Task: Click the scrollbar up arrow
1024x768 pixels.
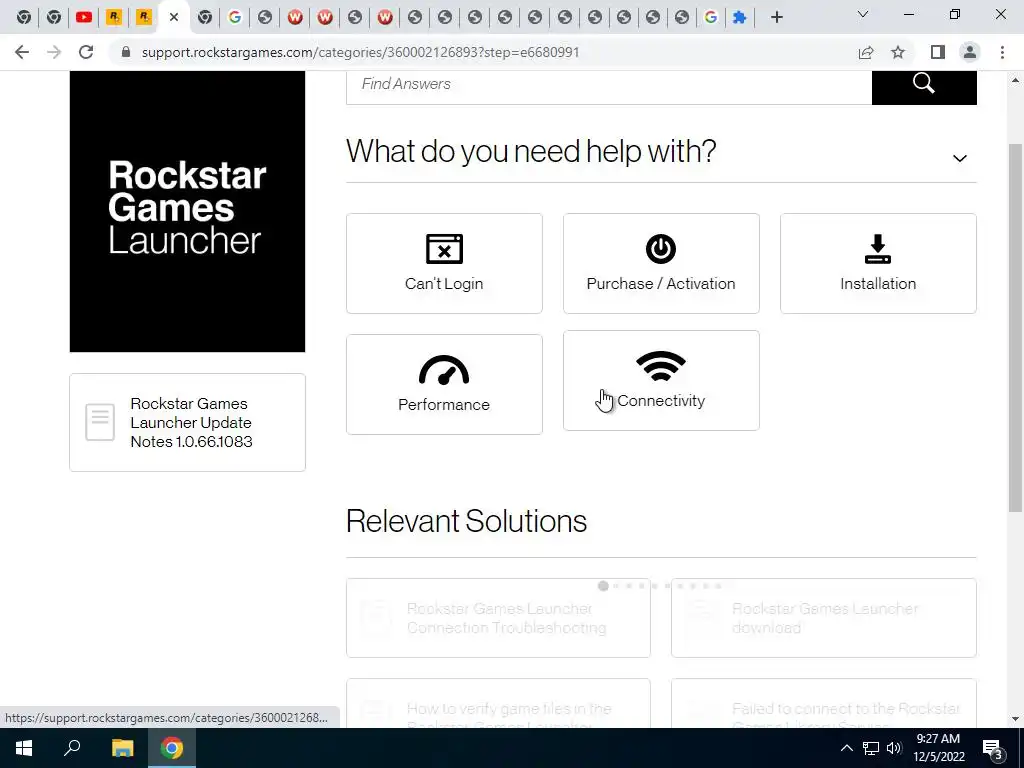Action: pos(1015,80)
